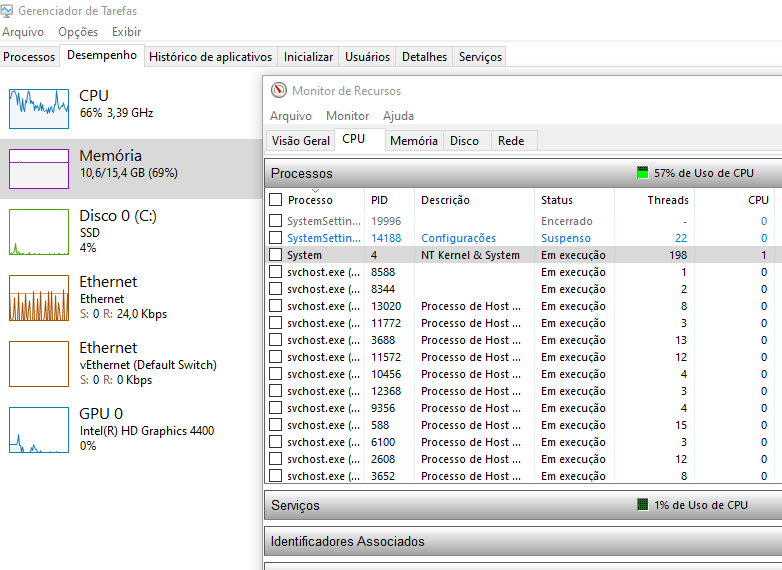The image size is (782, 570).
Task: Check the box for svchost.exe PID 3652
Action: click(275, 476)
